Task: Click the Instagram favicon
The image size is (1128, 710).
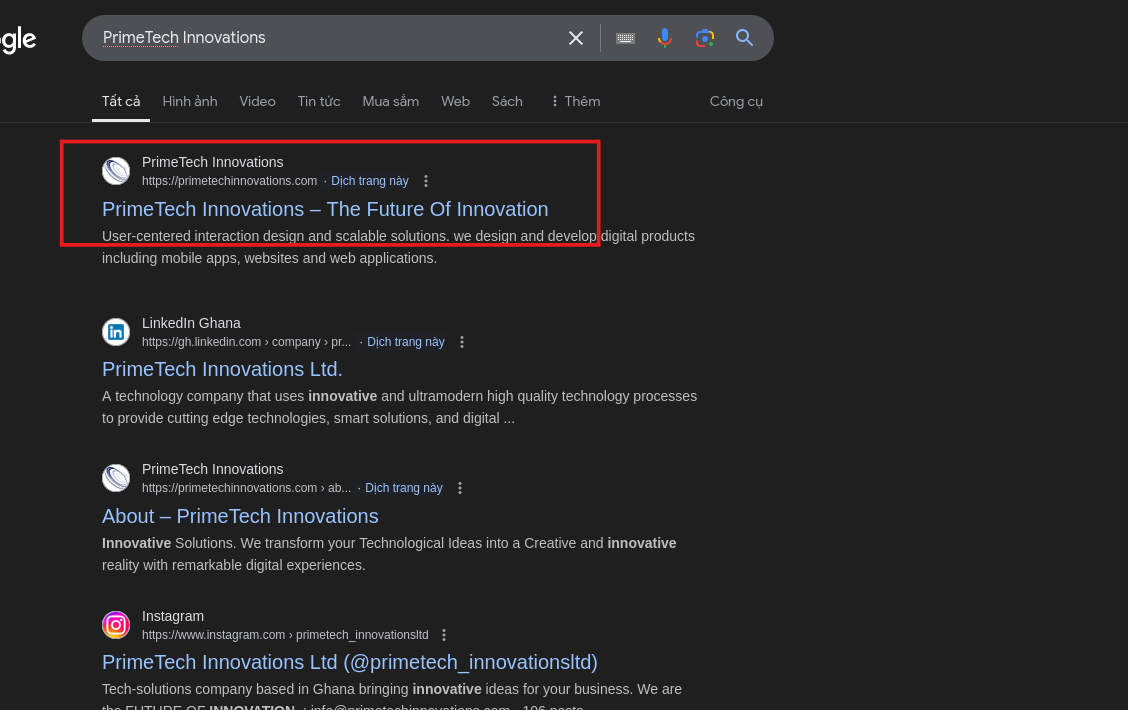Action: [x=116, y=624]
